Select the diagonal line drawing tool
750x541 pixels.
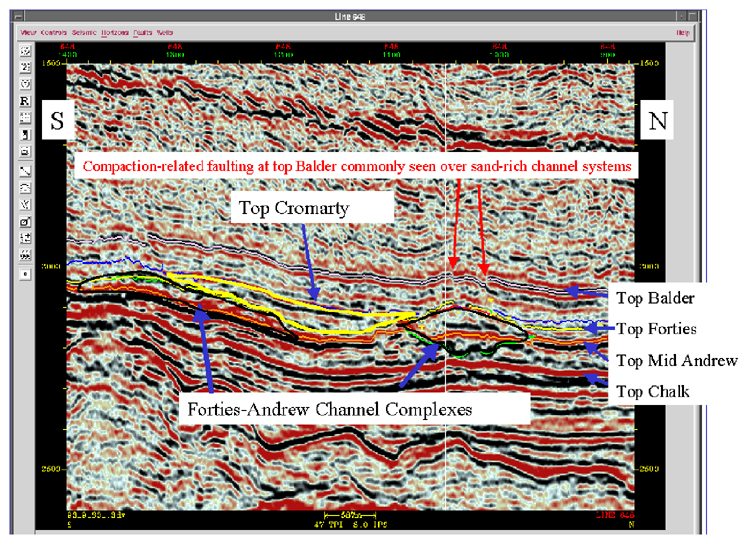25,170
